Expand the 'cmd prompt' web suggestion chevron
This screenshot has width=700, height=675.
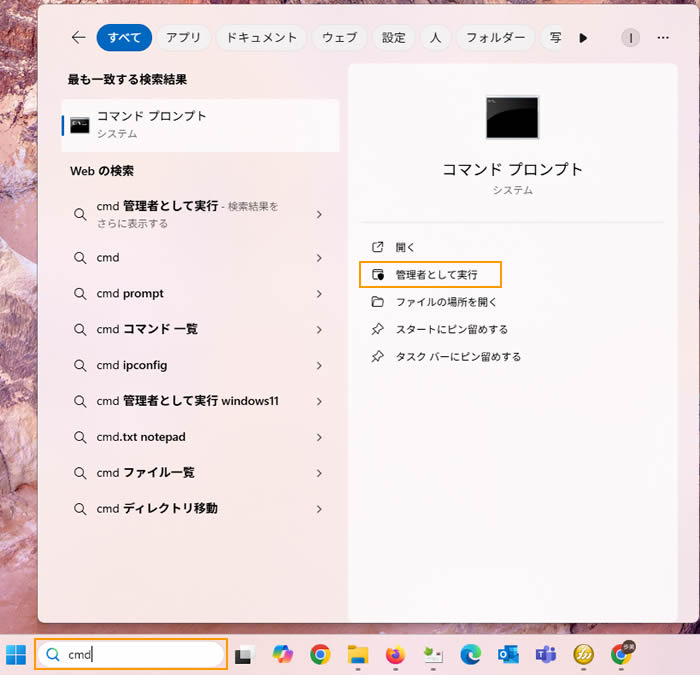319,294
